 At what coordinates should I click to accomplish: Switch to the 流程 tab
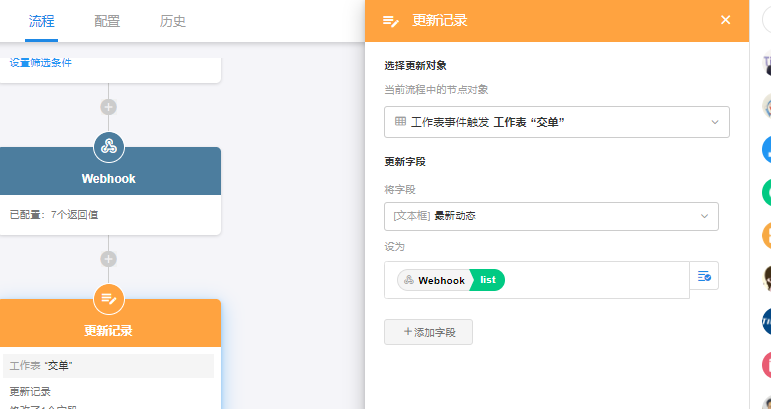coord(42,21)
